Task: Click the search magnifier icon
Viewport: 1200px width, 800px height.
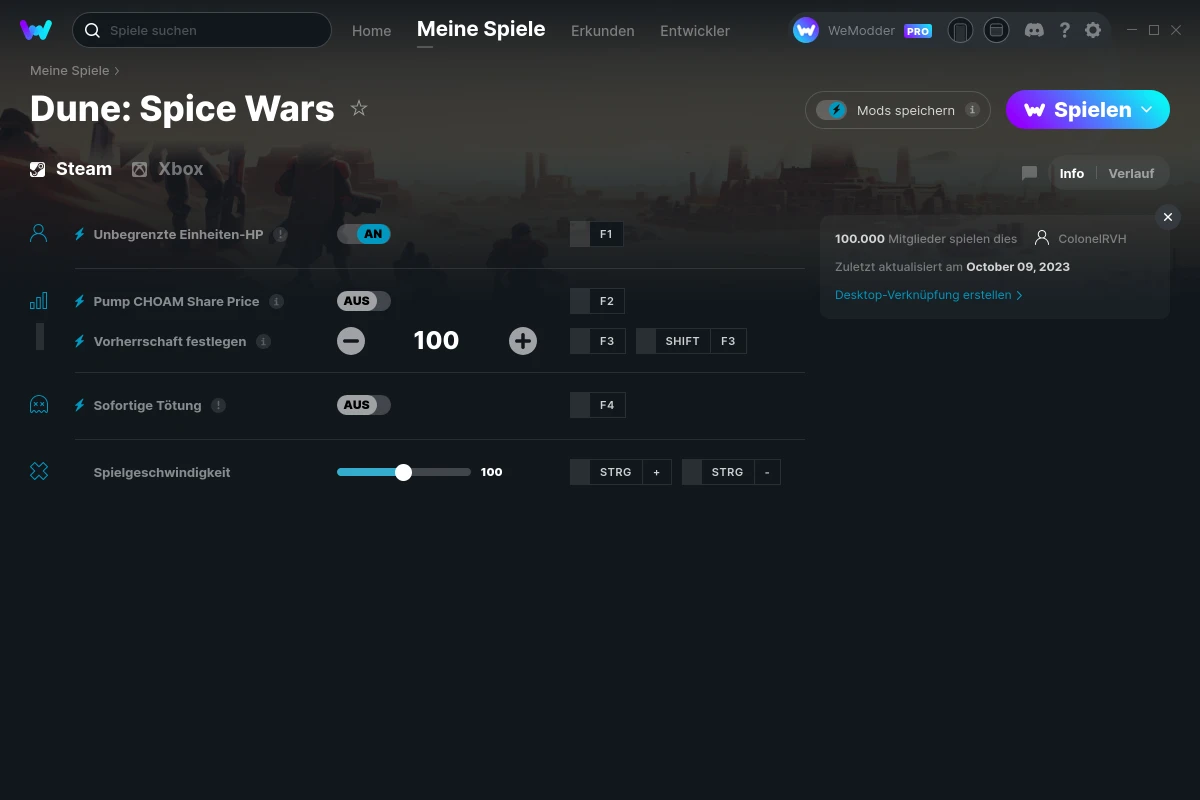Action: pos(92,30)
